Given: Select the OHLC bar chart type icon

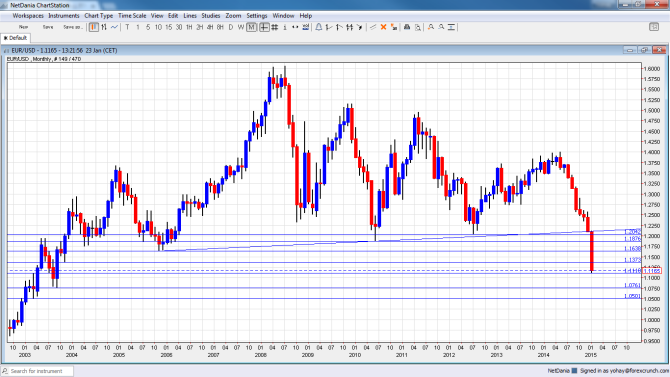Looking at the screenshot, I should coord(104,27).
